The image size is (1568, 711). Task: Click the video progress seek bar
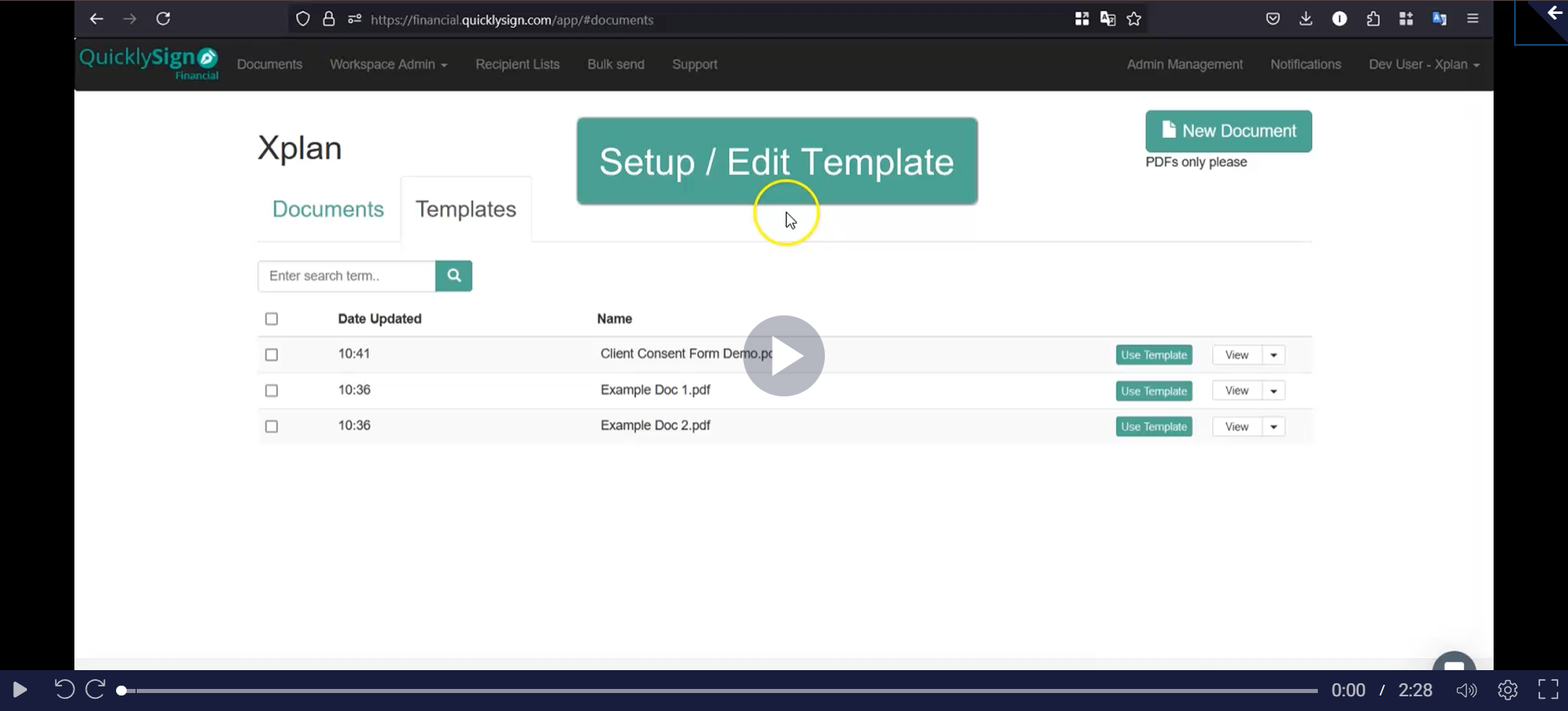[x=719, y=691]
